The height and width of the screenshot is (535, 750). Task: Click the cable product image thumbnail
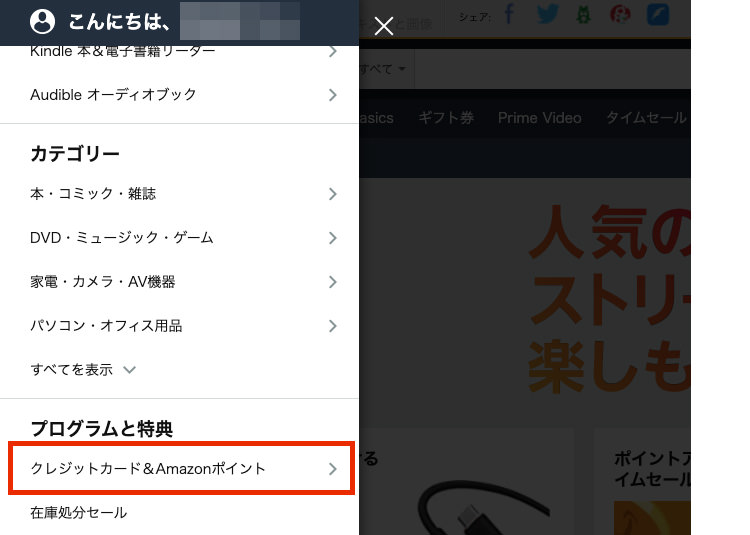pyautogui.click(x=483, y=507)
